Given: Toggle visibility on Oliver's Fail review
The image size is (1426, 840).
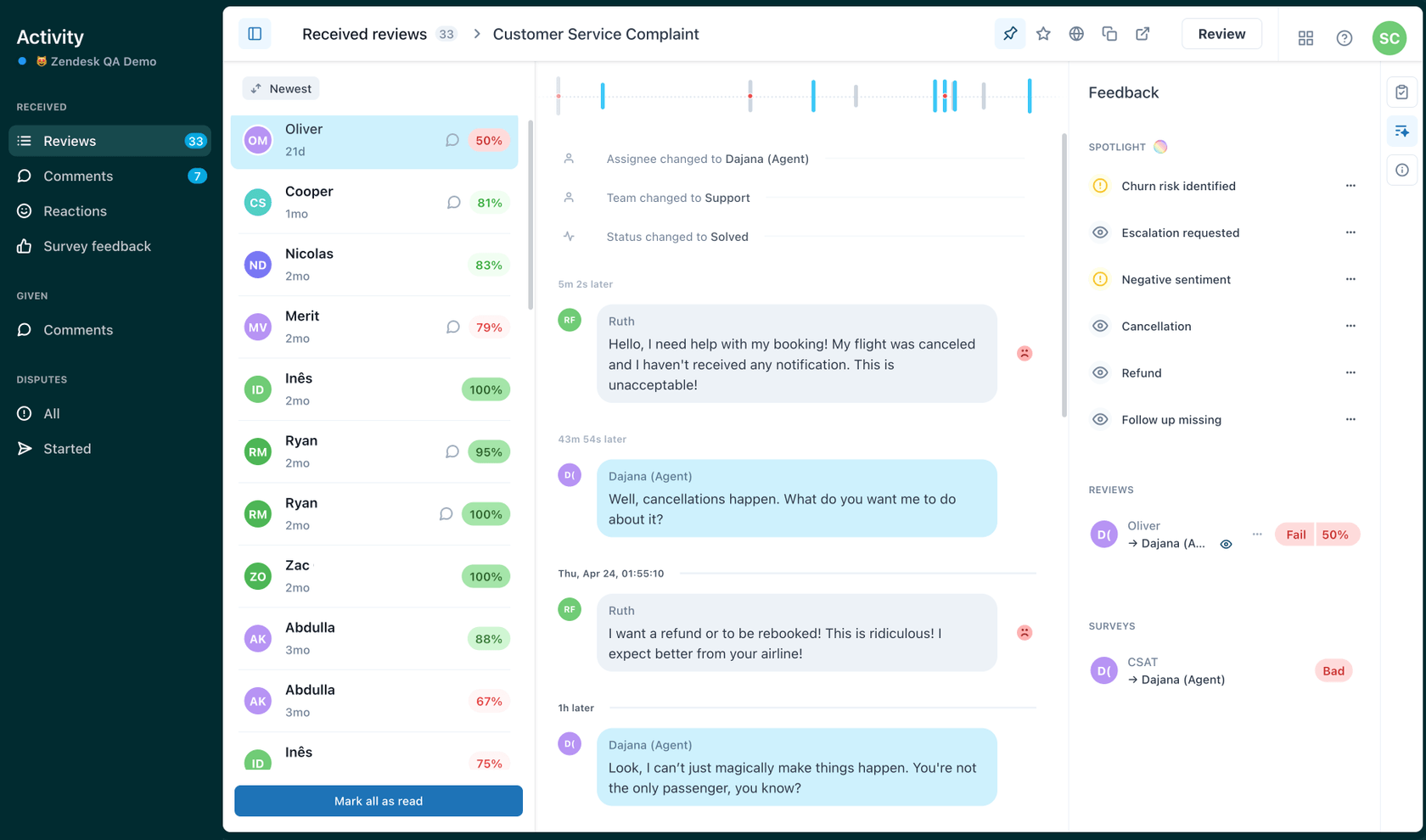Looking at the screenshot, I should pyautogui.click(x=1226, y=544).
